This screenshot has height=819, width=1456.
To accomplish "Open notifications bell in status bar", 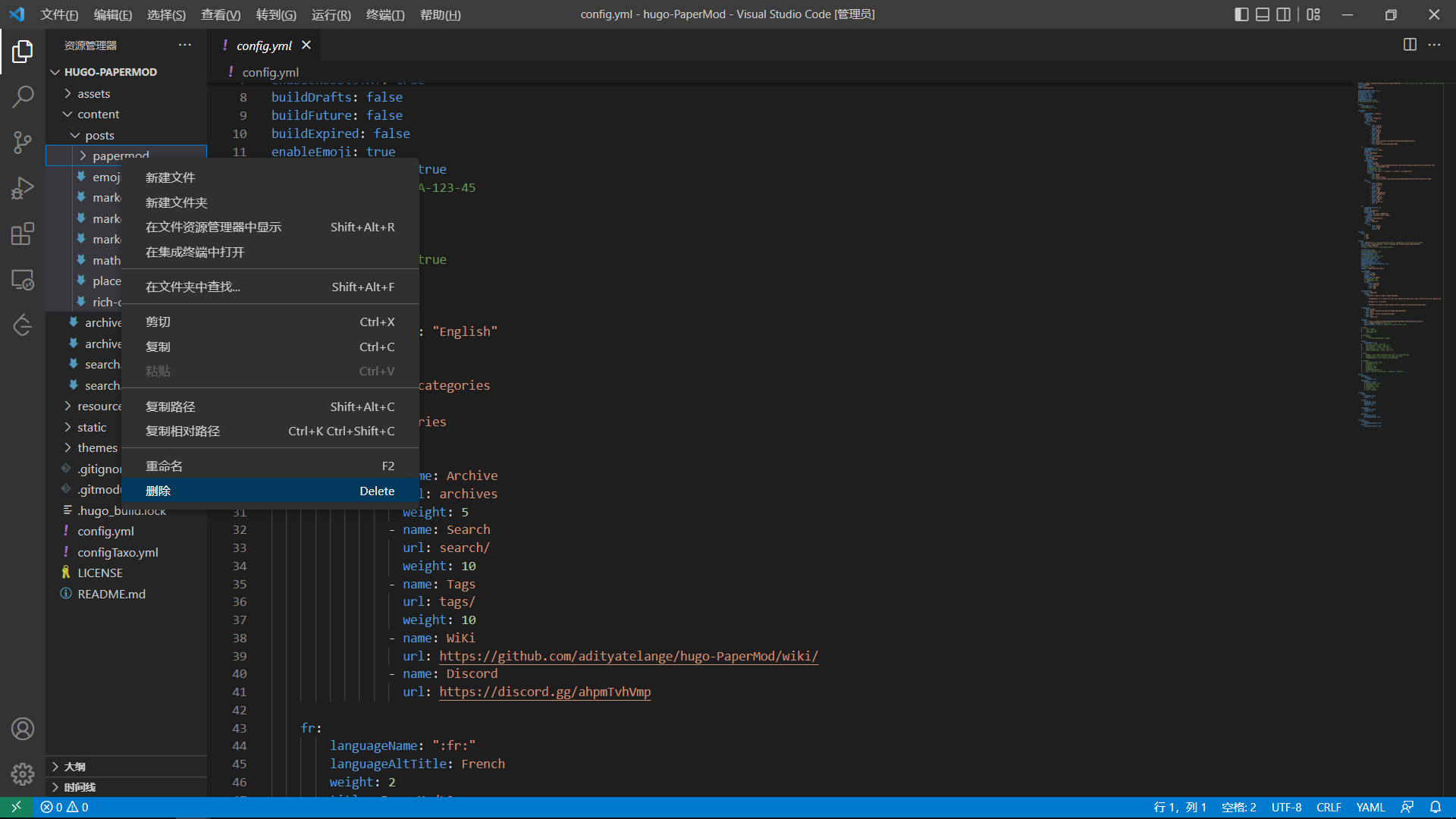I will (1436, 807).
